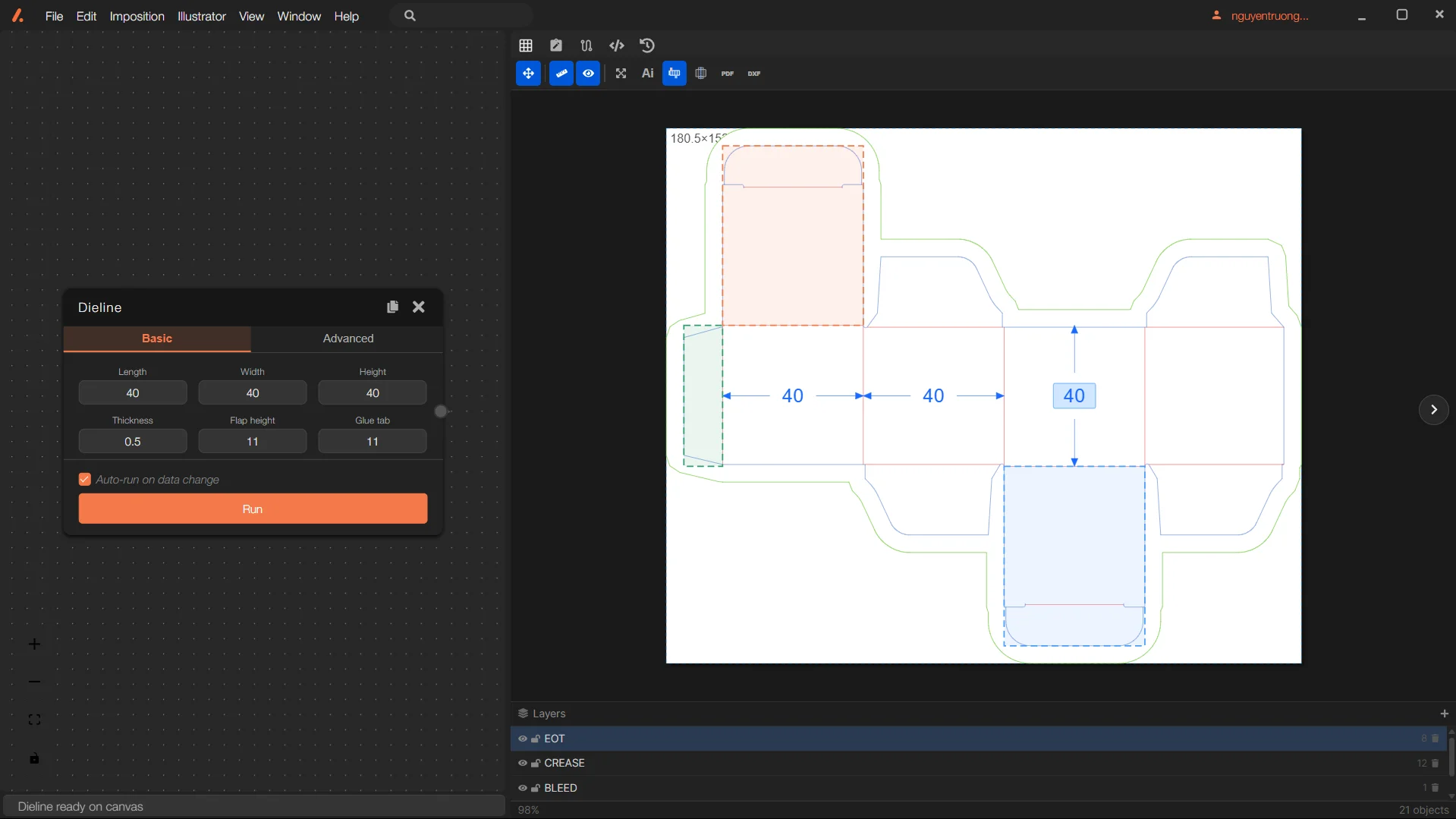Screen dimensions: 1456x819
Task: Select the move/pan tool
Action: click(x=529, y=74)
